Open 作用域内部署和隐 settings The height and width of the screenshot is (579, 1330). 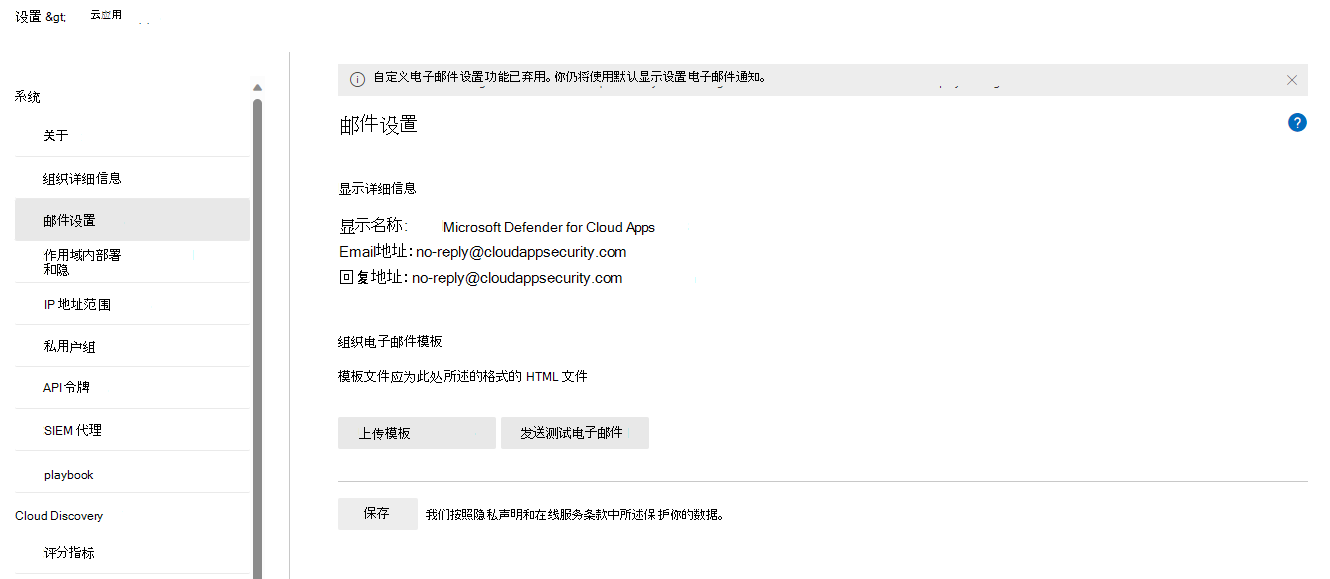click(x=132, y=262)
